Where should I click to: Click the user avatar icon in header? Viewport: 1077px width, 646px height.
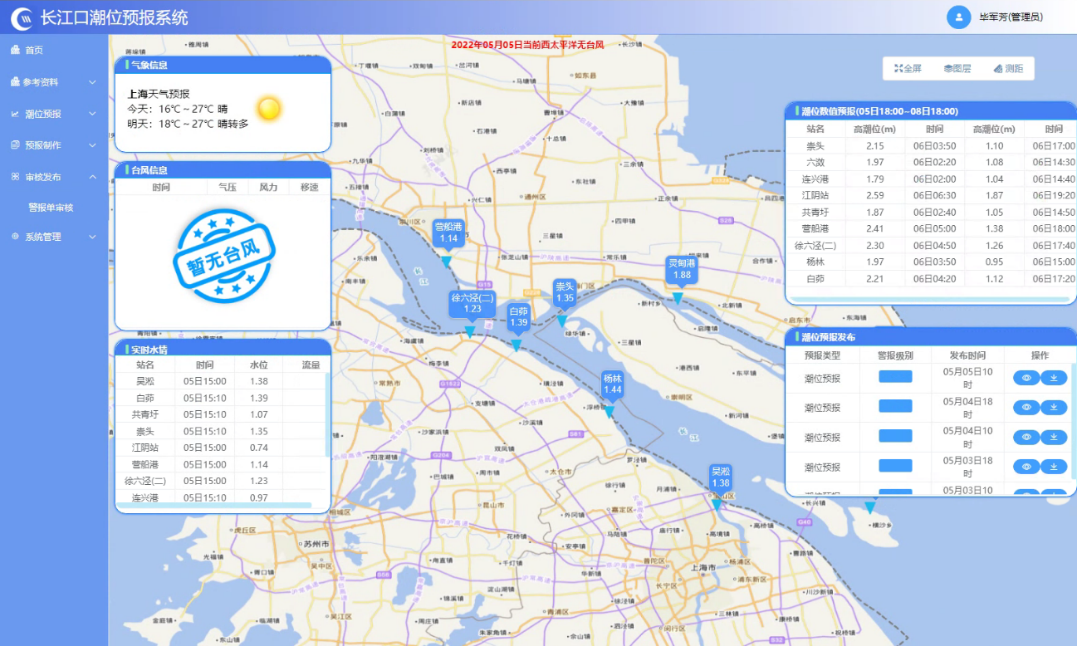pyautogui.click(x=959, y=17)
